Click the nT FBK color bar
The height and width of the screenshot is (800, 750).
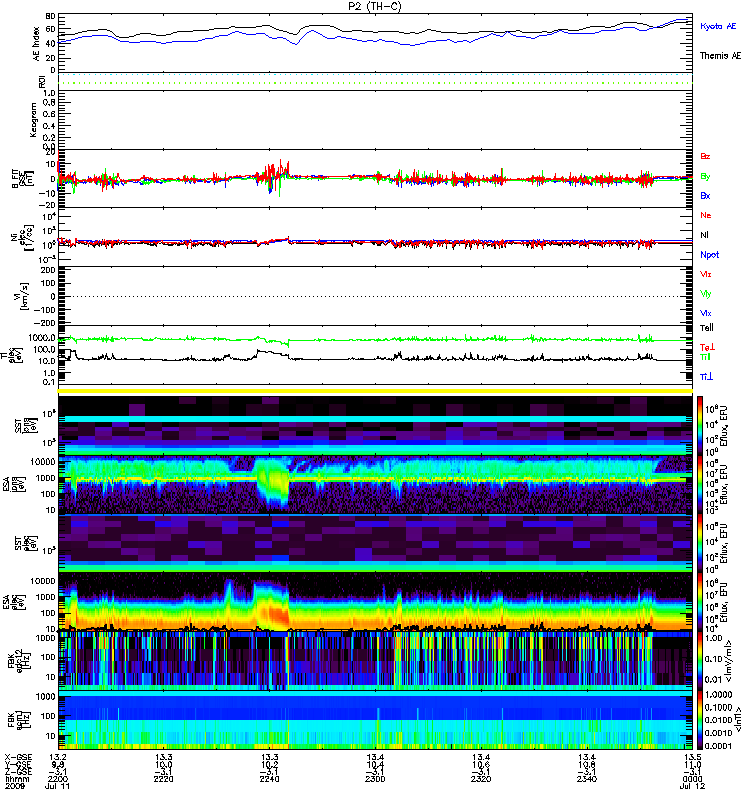tap(700, 720)
